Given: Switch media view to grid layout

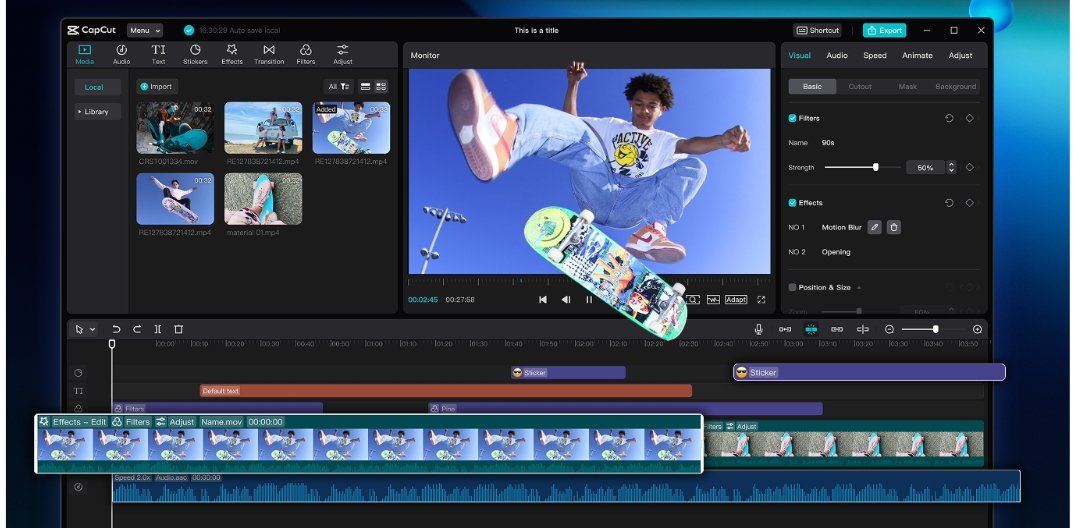Looking at the screenshot, I should click(x=381, y=87).
